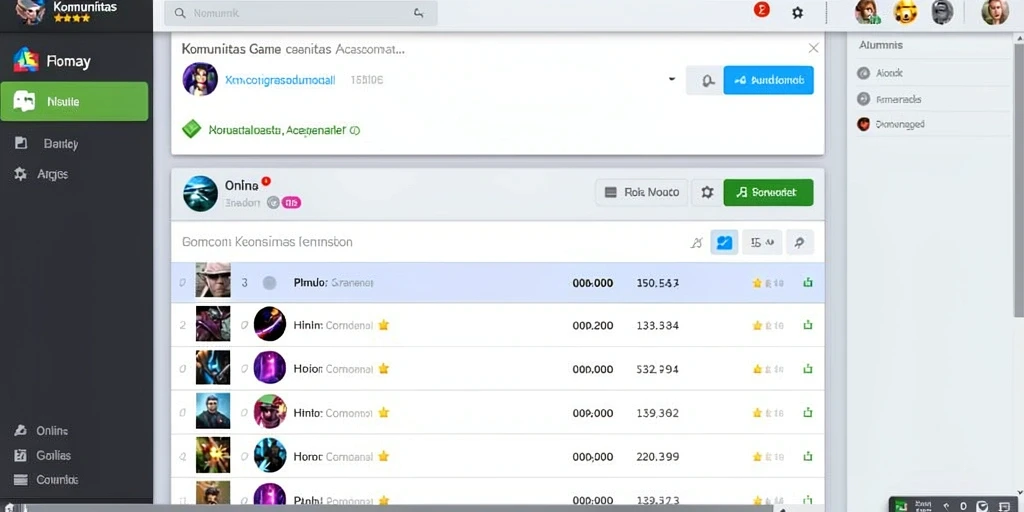Click the green upvote icon in 532.994 row
The height and width of the screenshot is (512, 1024).
[x=808, y=369]
